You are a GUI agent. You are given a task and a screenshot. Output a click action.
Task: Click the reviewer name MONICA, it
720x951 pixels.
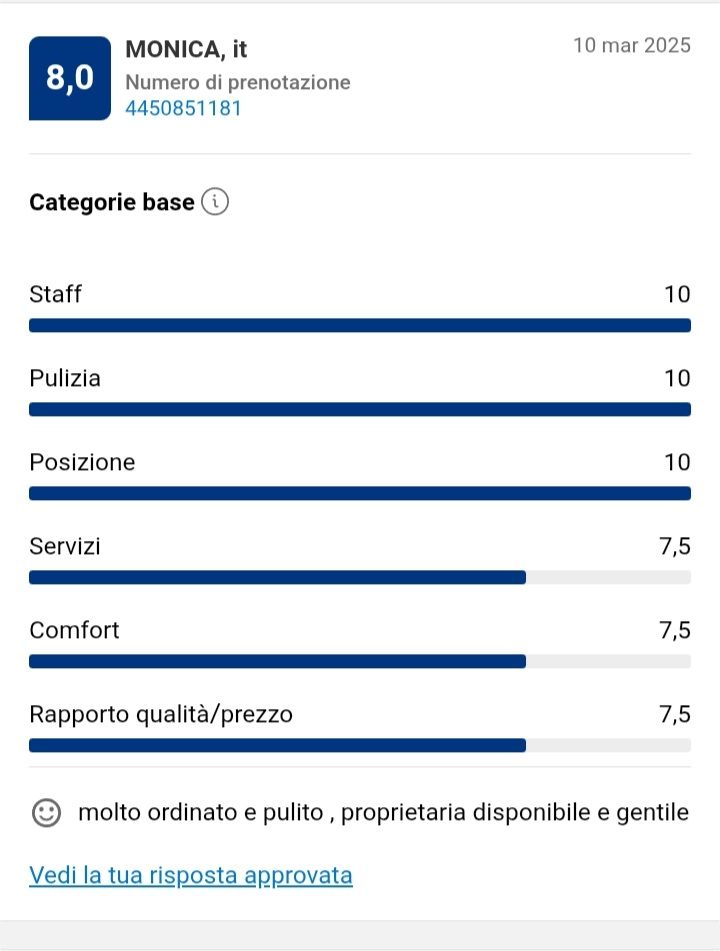186,49
